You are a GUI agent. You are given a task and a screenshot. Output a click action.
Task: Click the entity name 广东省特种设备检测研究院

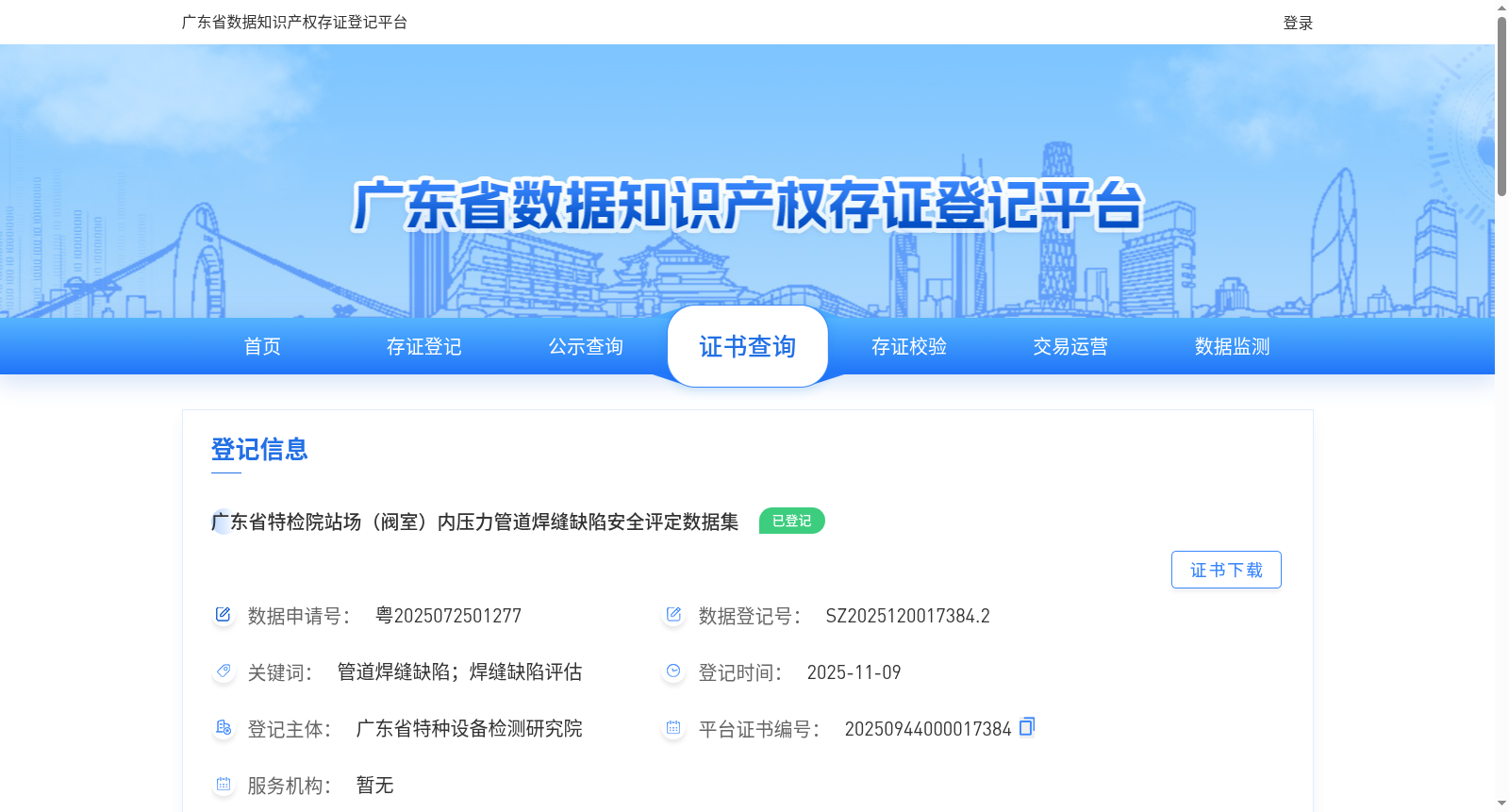tap(470, 729)
